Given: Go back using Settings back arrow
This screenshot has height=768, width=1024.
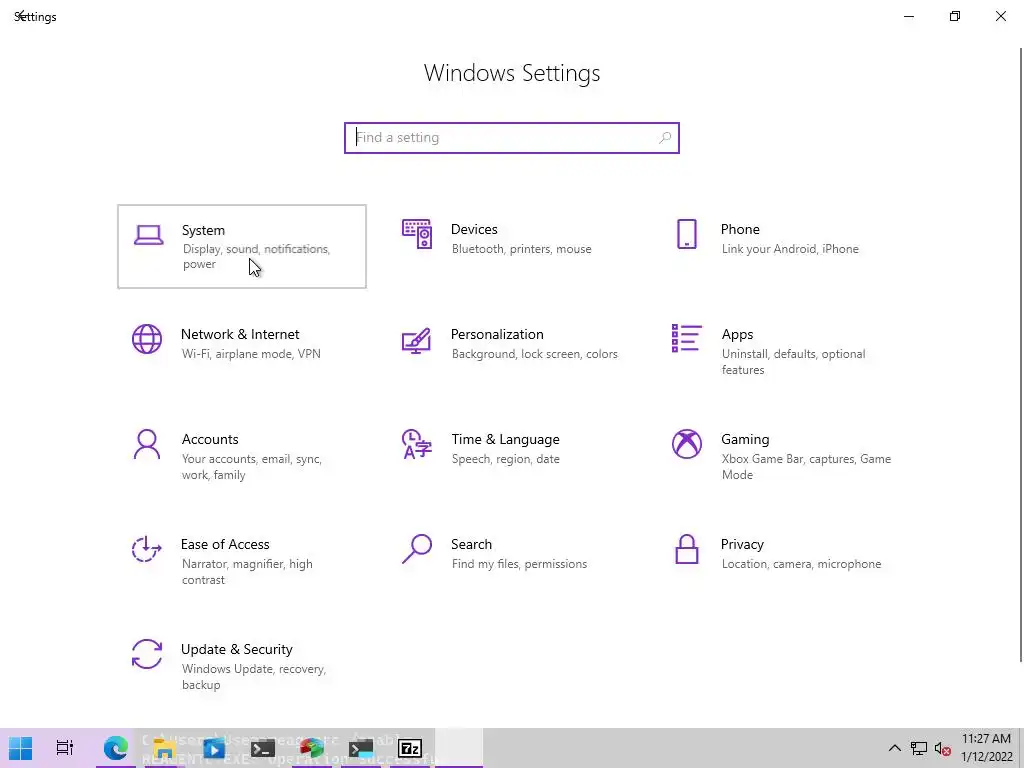Looking at the screenshot, I should tap(20, 16).
